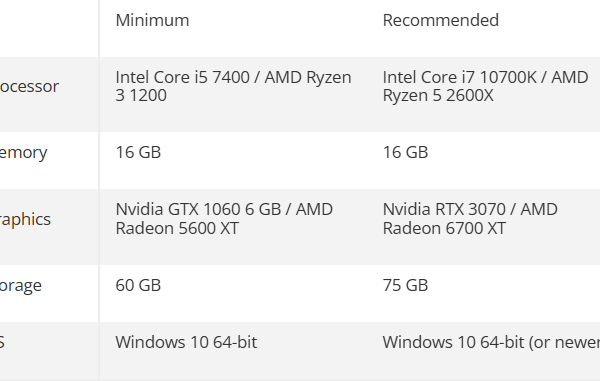
Task: Click the 3 1200 text under Minimum processor
Action: click(x=141, y=95)
